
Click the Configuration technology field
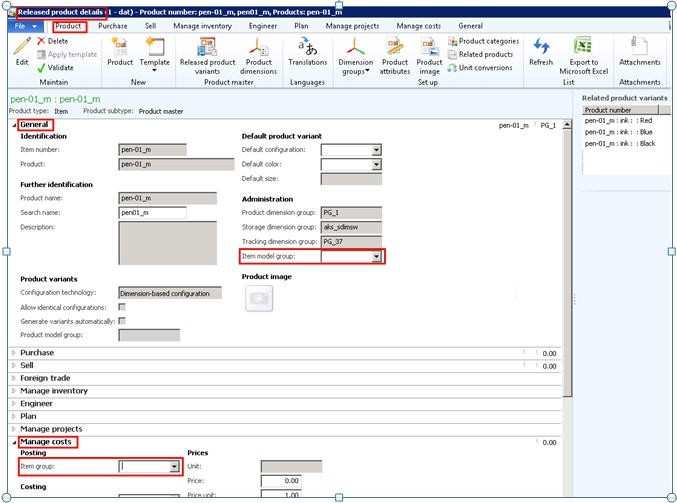pos(170,293)
